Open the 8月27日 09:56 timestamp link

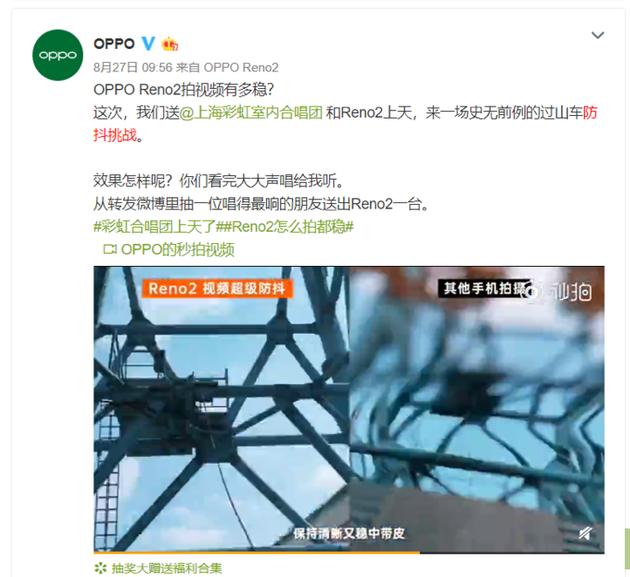133,67
